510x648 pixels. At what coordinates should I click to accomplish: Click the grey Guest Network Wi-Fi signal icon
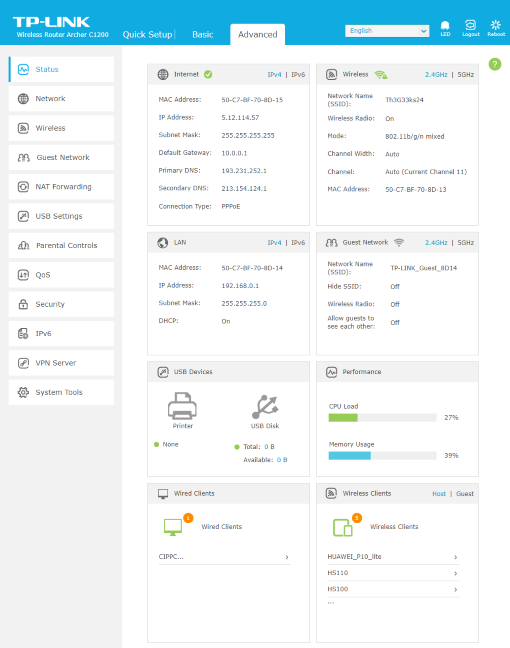pyautogui.click(x=399, y=243)
